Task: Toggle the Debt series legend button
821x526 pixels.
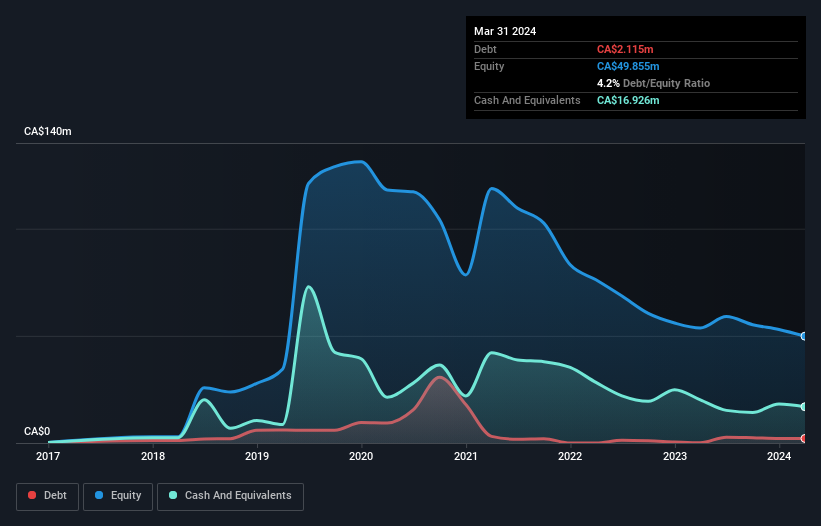Action: click(x=48, y=496)
